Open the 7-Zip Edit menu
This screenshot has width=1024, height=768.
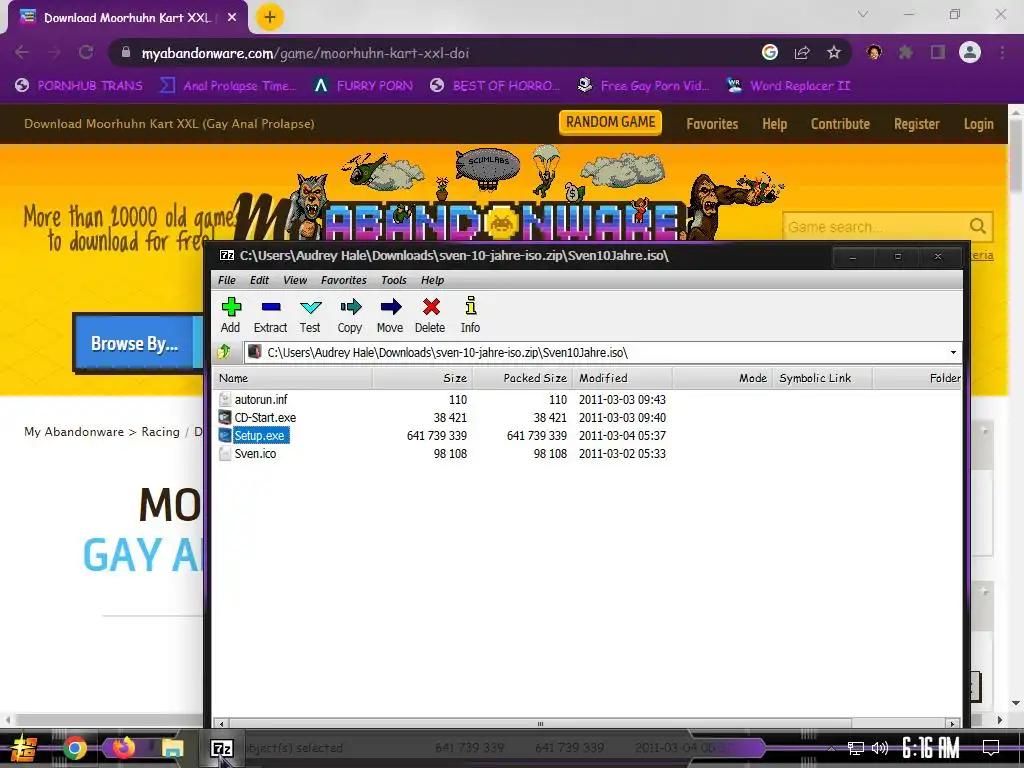point(259,280)
